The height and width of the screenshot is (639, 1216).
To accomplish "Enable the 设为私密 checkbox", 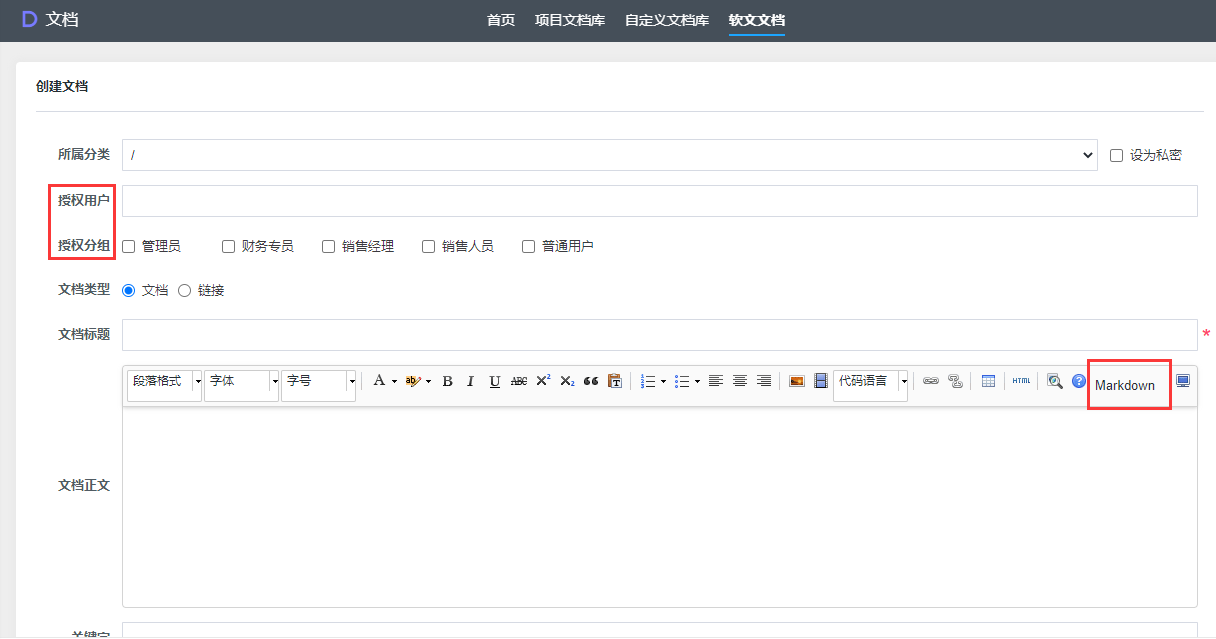I will click(1117, 155).
